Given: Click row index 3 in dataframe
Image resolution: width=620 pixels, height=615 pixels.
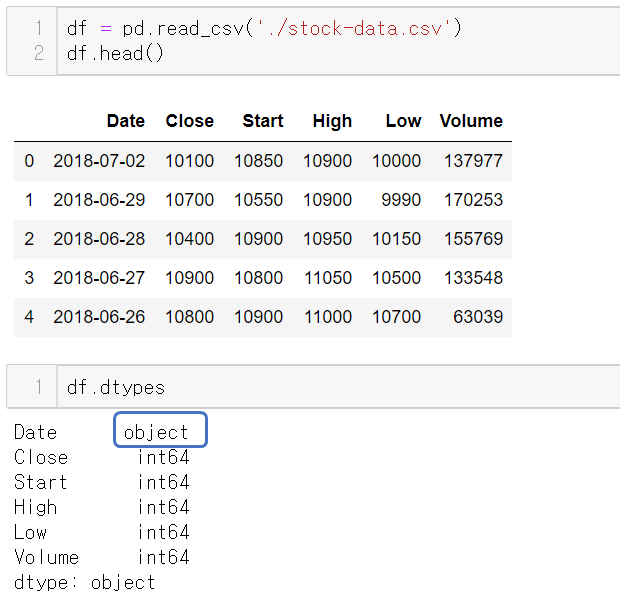Looking at the screenshot, I should pyautogui.click(x=29, y=278).
